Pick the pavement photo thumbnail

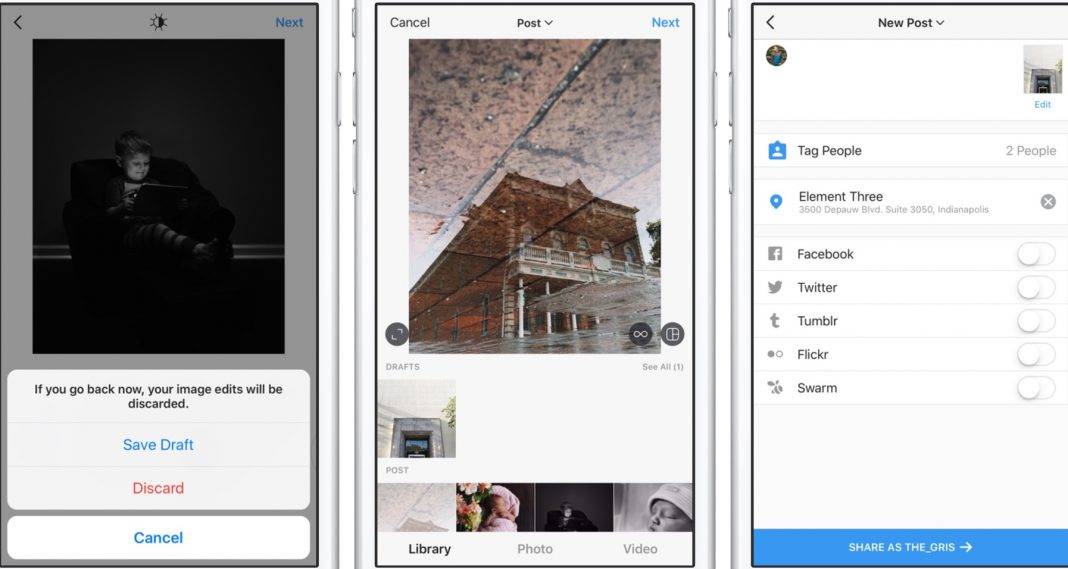coord(416,508)
